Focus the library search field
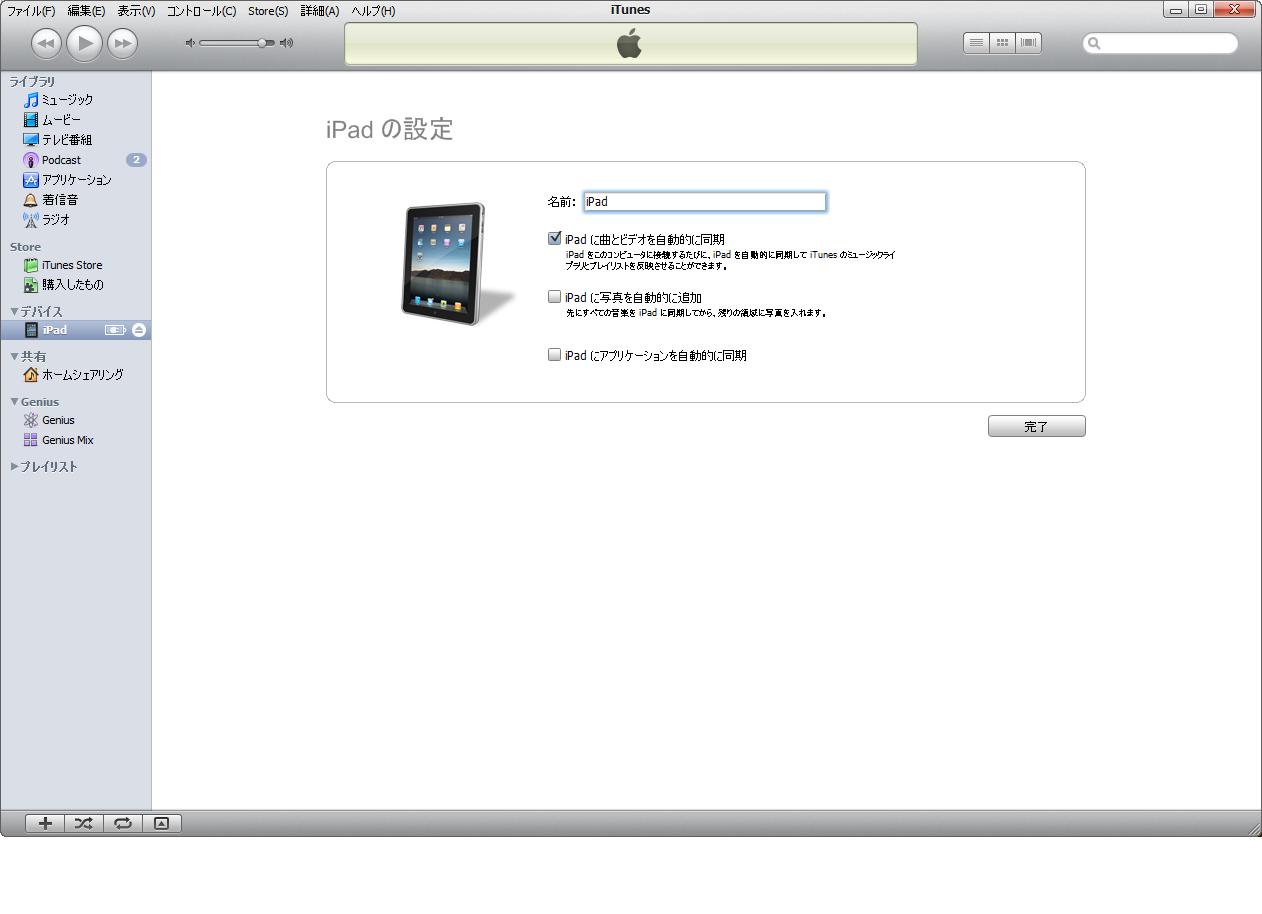This screenshot has height=914, width=1262. point(1160,43)
